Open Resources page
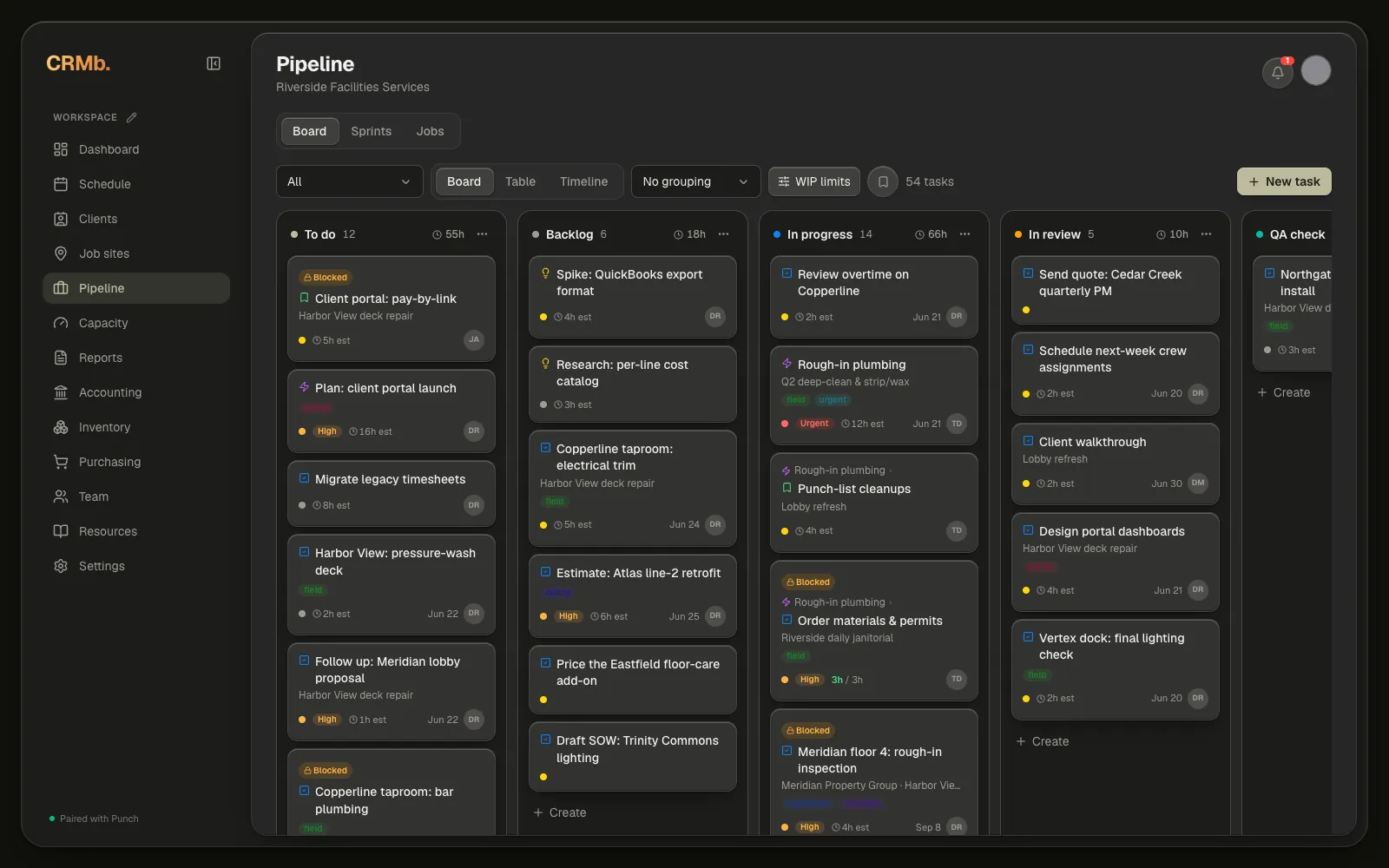1389x868 pixels. click(x=136, y=531)
